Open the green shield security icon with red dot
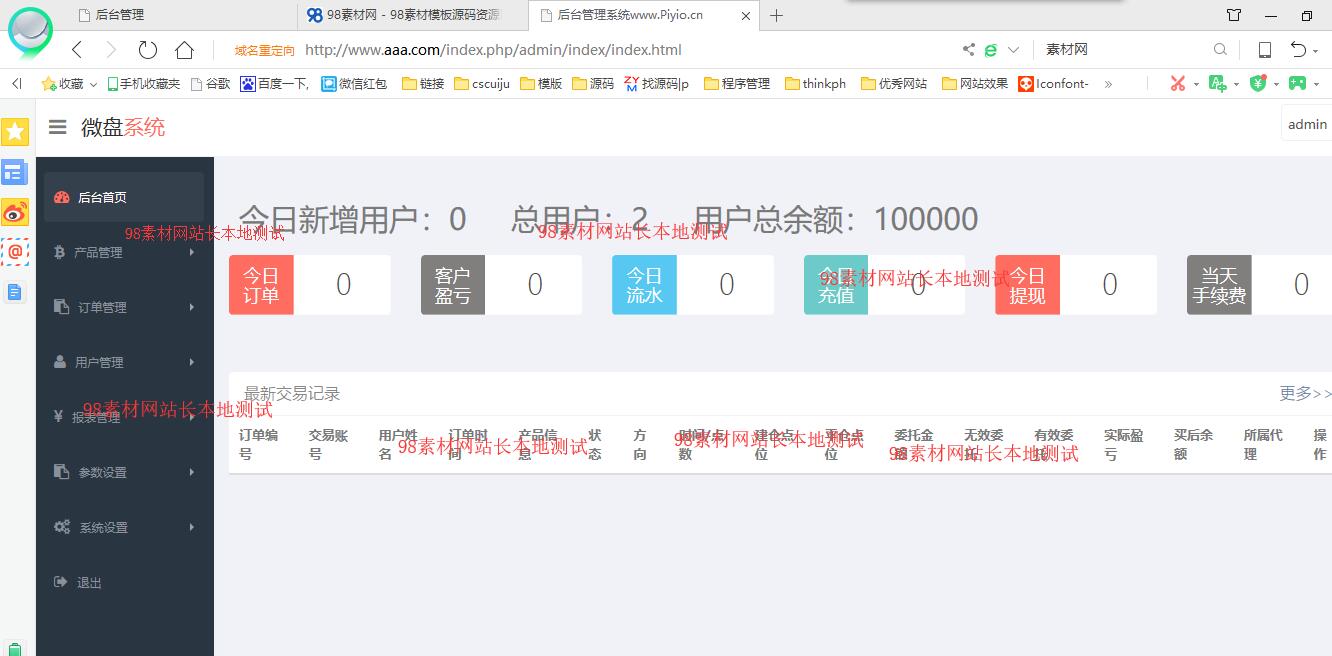 [x=1258, y=83]
